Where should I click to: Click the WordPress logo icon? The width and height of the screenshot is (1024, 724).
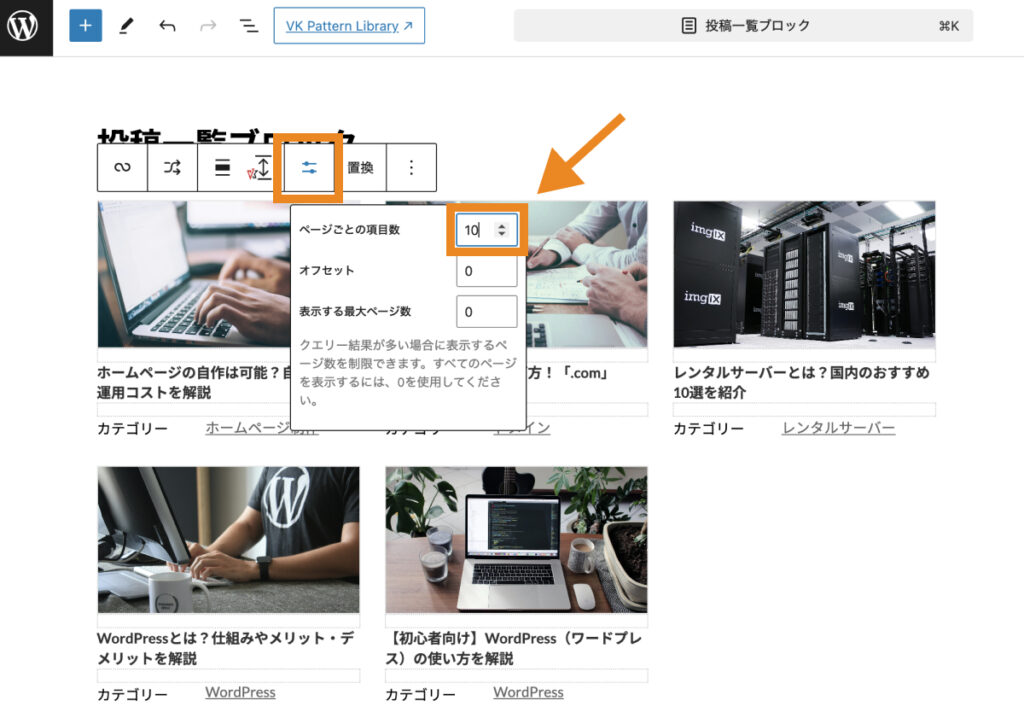pos(25,27)
